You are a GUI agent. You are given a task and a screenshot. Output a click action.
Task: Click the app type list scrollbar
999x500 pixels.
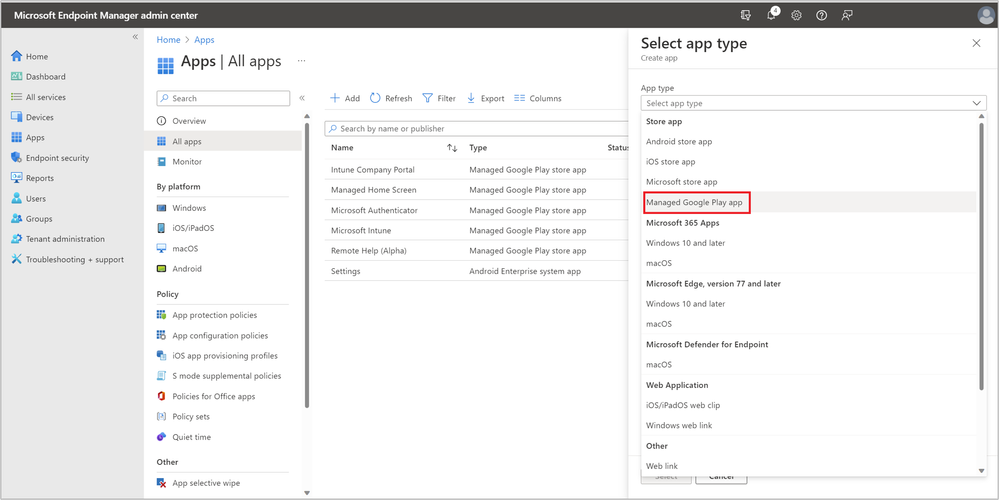(982, 255)
